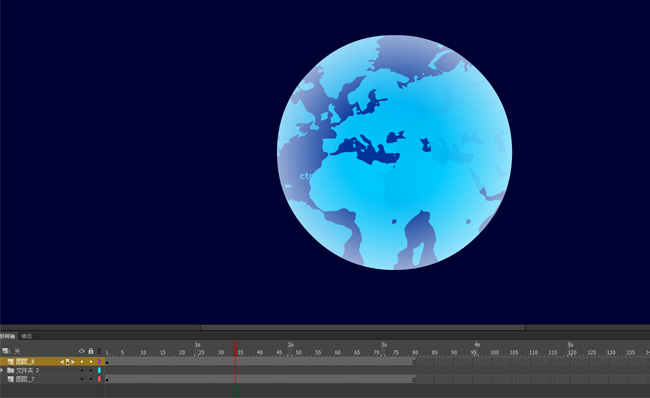Toggle lock dot of 文件夹 2
650x398 pixels.
pyautogui.click(x=91, y=370)
